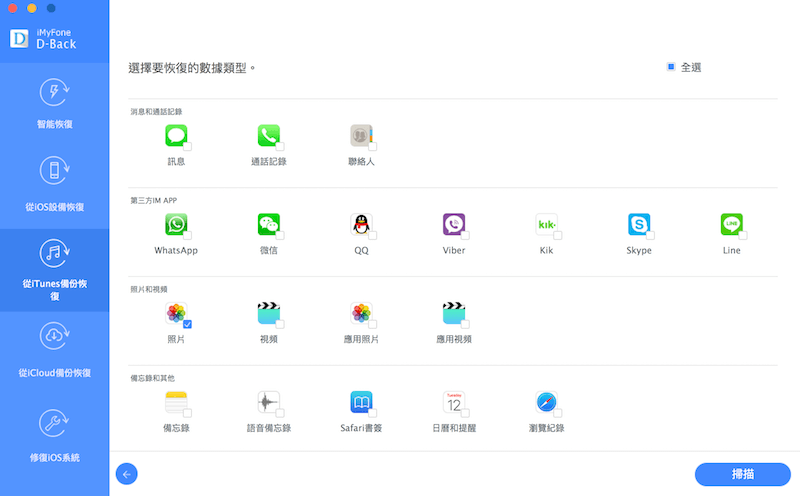Check the Contacts (聯絡人) checkbox
Image resolution: width=800 pixels, height=496 pixels.
click(373, 146)
